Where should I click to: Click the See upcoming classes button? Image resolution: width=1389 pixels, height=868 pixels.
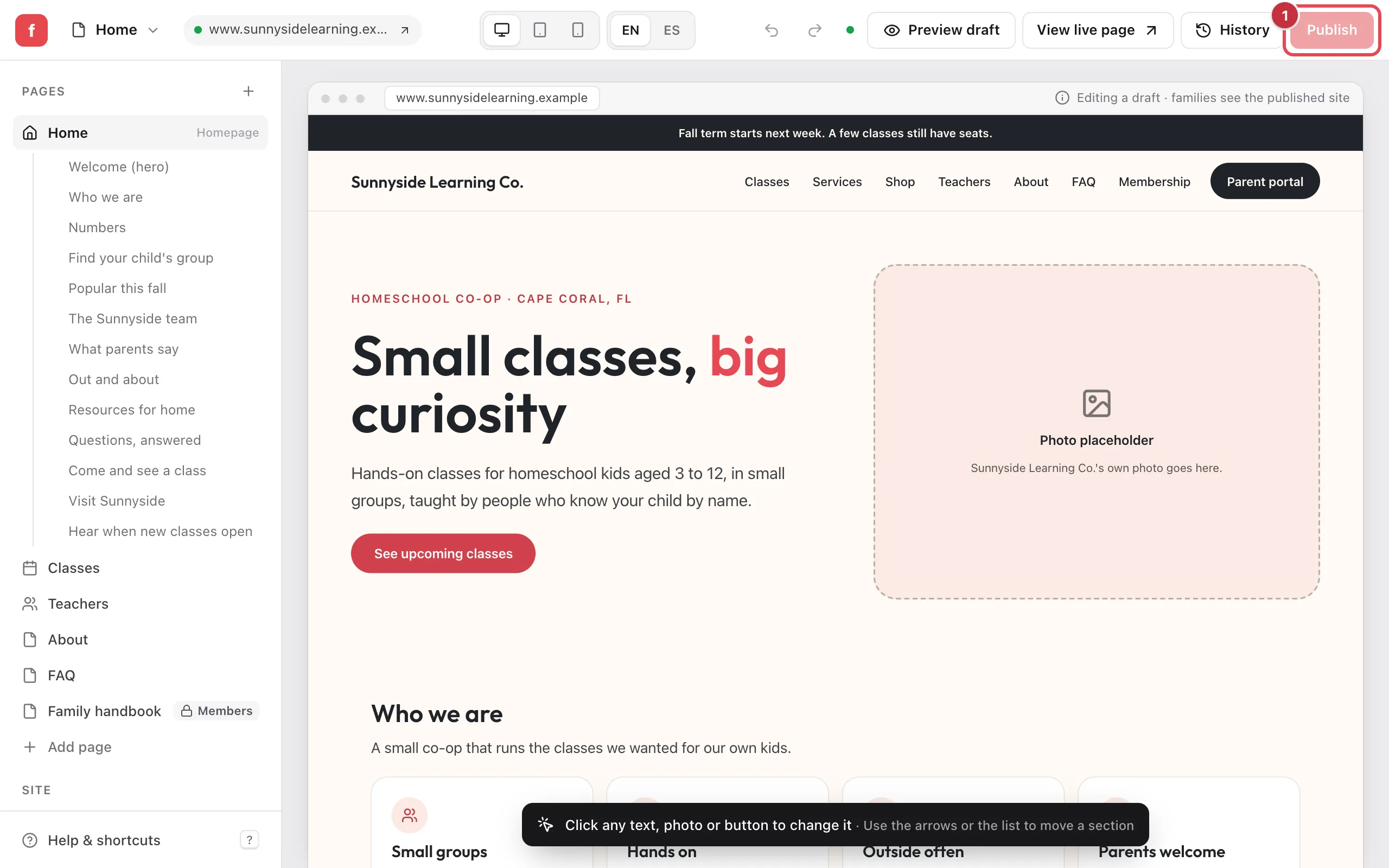[443, 553]
